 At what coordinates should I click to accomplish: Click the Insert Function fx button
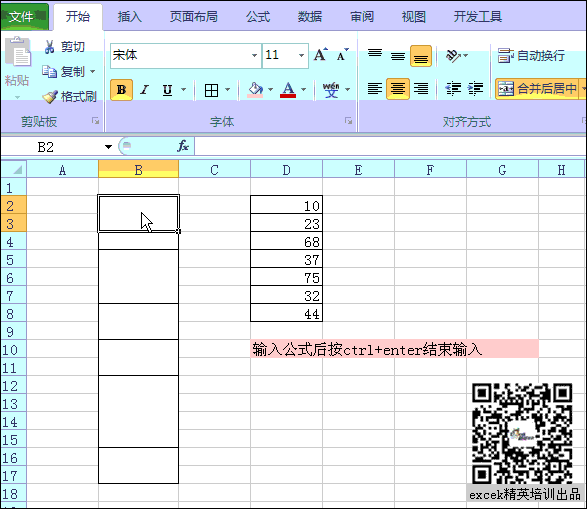(183, 146)
